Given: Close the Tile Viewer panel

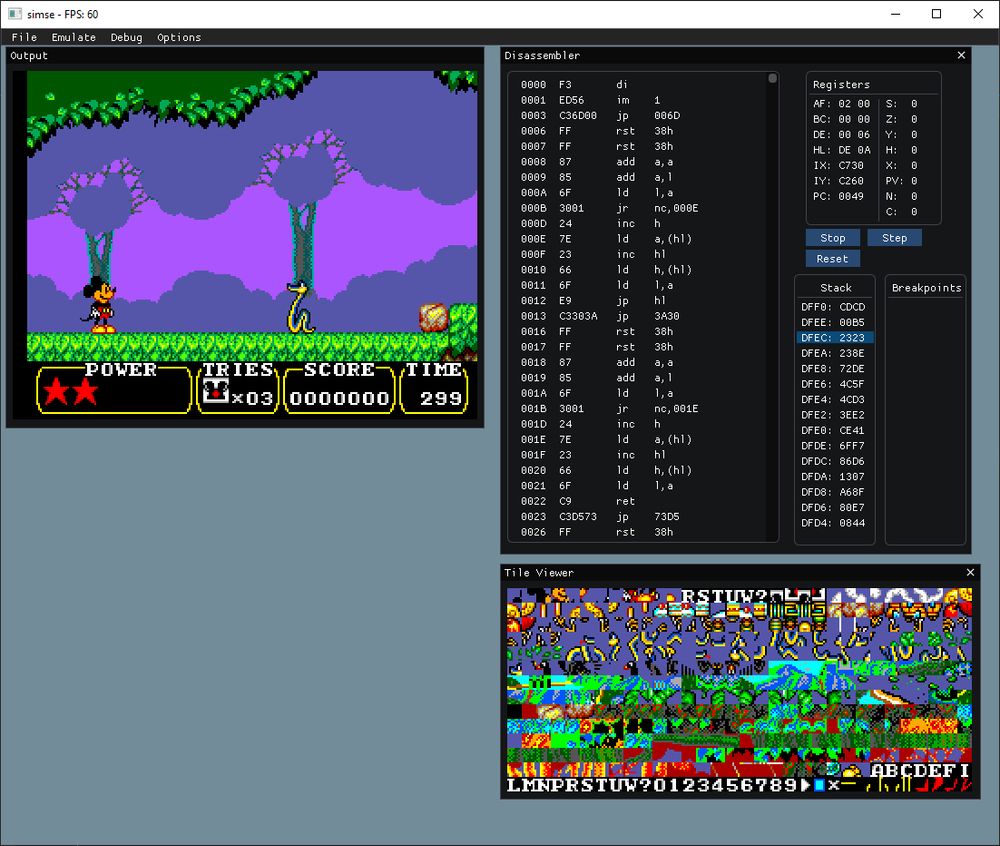Looking at the screenshot, I should coord(970,573).
